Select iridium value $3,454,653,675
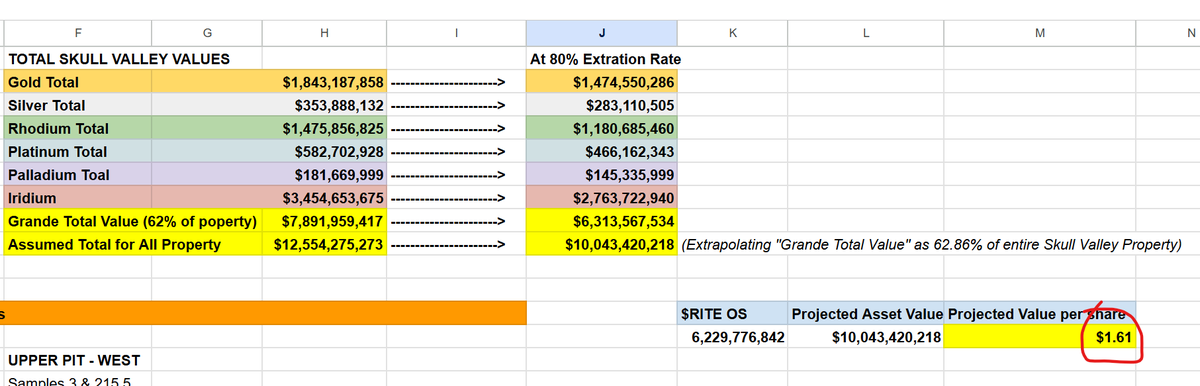This screenshot has height=386, width=1200. pyautogui.click(x=325, y=197)
